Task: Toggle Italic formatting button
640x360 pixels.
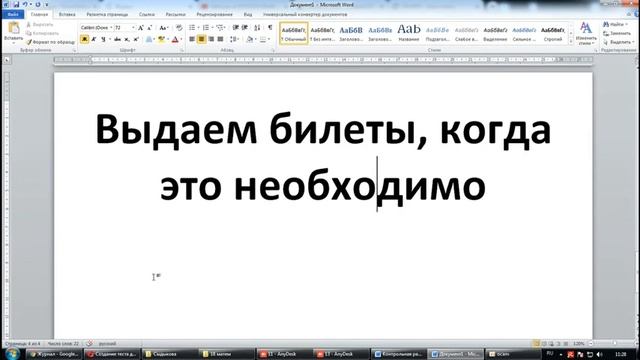Action: point(93,39)
